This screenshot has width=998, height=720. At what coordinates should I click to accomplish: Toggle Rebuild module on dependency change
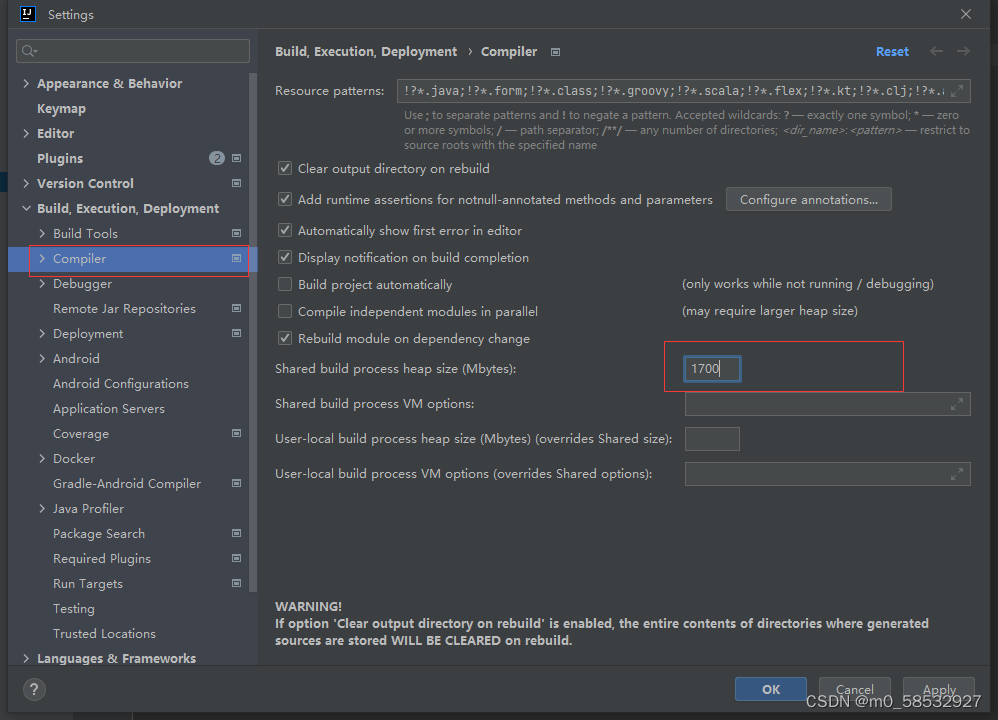point(285,338)
